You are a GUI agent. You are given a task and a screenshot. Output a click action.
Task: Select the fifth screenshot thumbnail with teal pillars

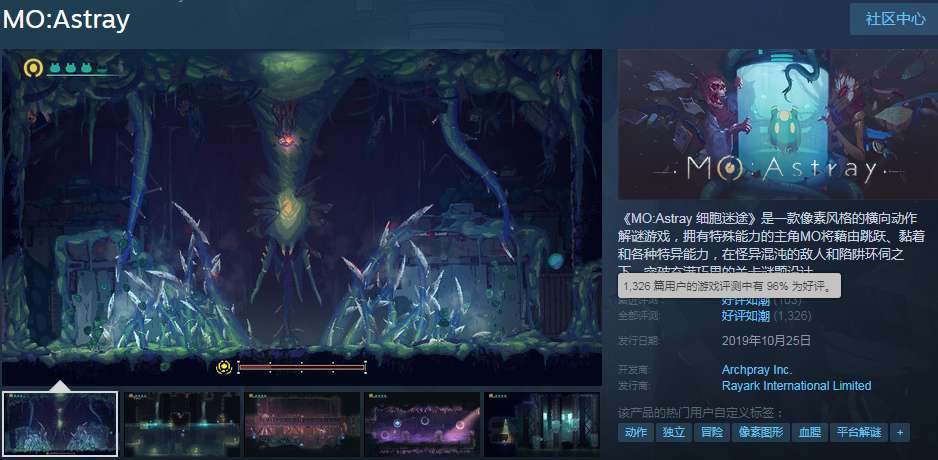[542, 424]
